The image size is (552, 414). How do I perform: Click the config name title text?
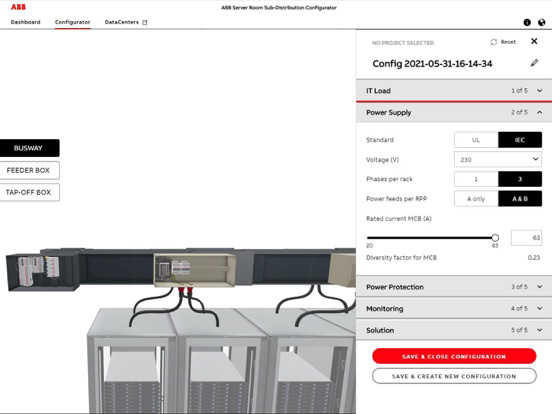coord(432,64)
